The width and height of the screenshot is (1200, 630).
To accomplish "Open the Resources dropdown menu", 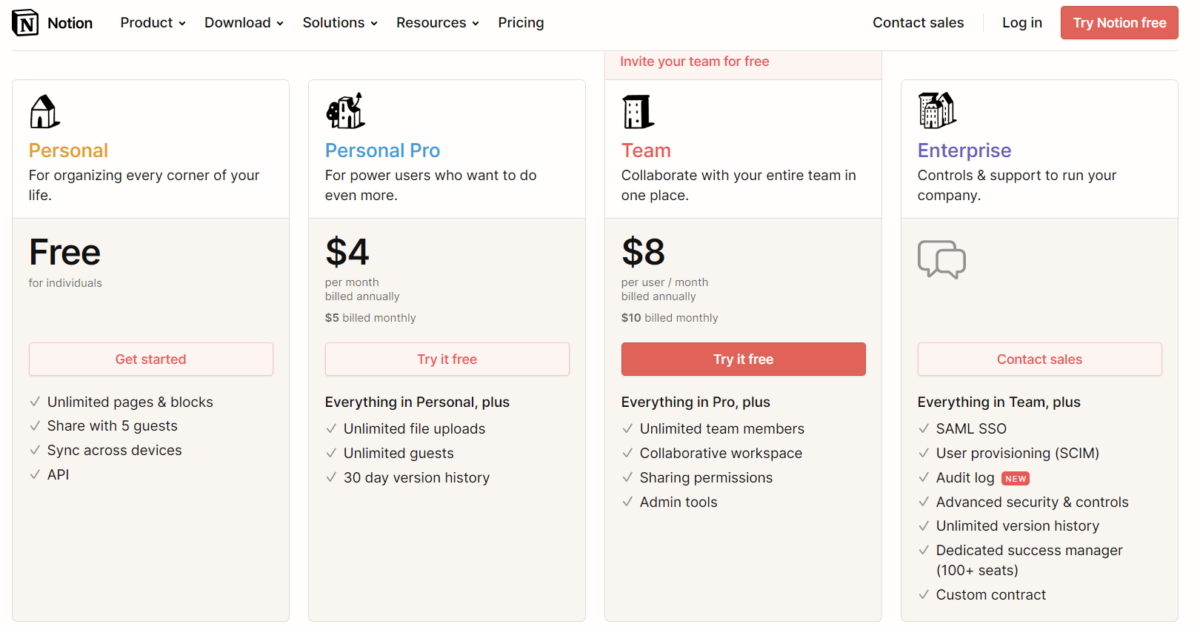I will pyautogui.click(x=438, y=22).
